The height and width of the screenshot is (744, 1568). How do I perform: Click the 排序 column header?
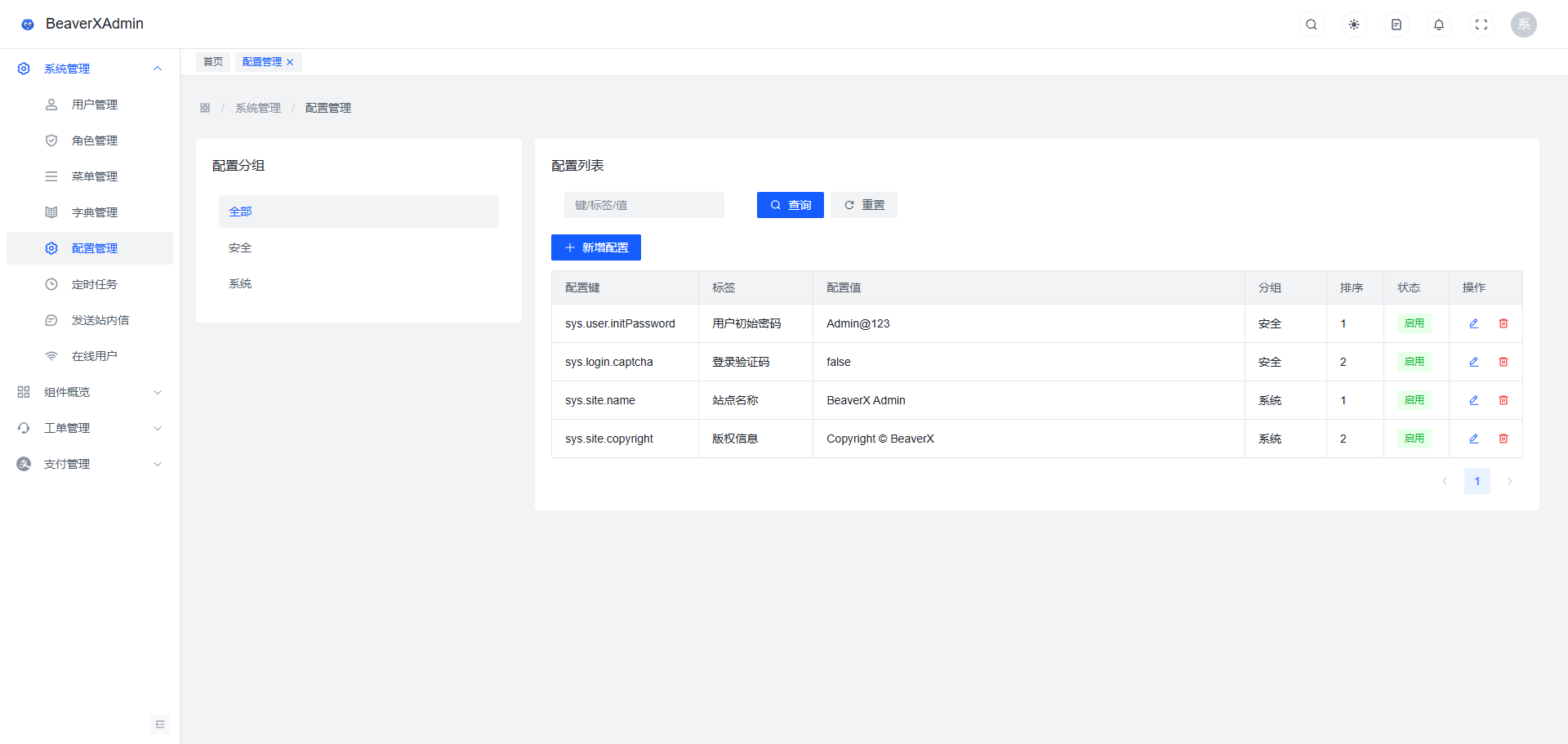[1355, 287]
